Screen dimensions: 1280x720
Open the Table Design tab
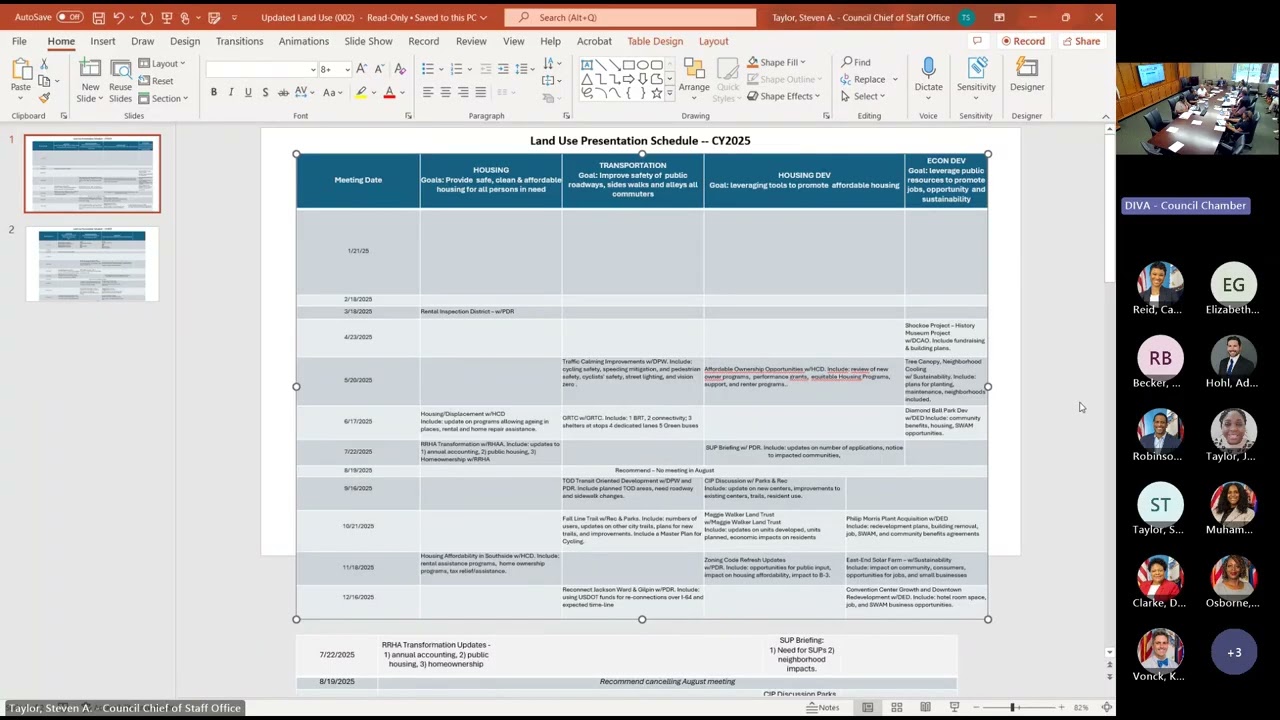655,41
